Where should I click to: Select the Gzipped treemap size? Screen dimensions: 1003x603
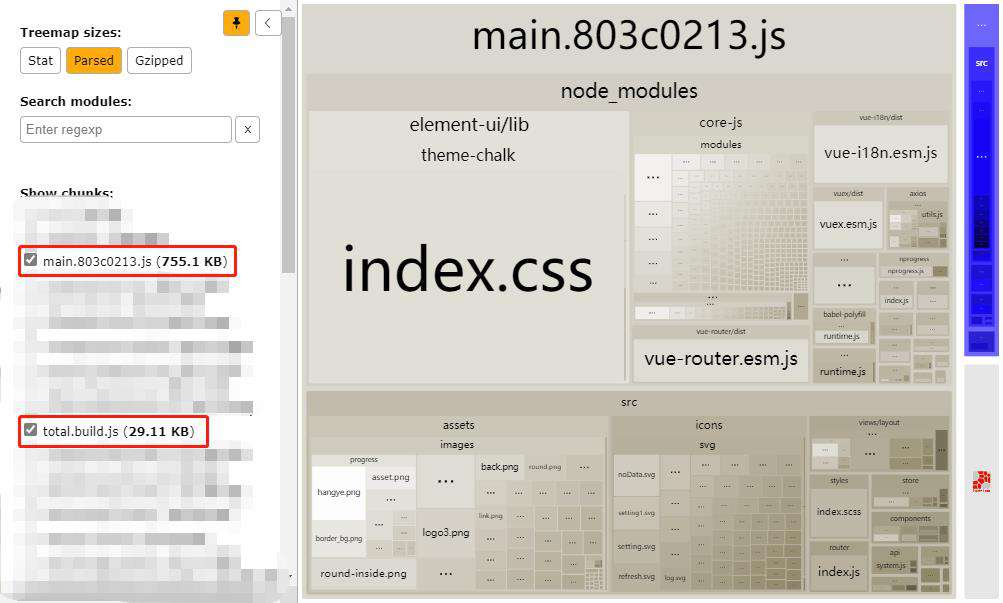pyautogui.click(x=159, y=61)
